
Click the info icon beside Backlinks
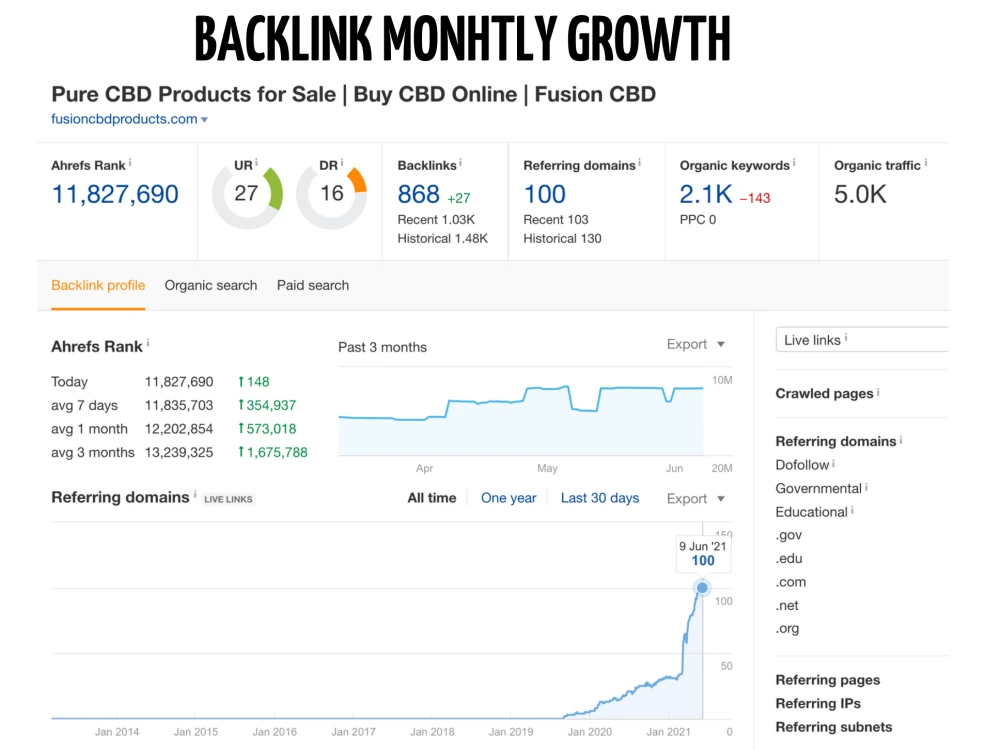[x=460, y=163]
